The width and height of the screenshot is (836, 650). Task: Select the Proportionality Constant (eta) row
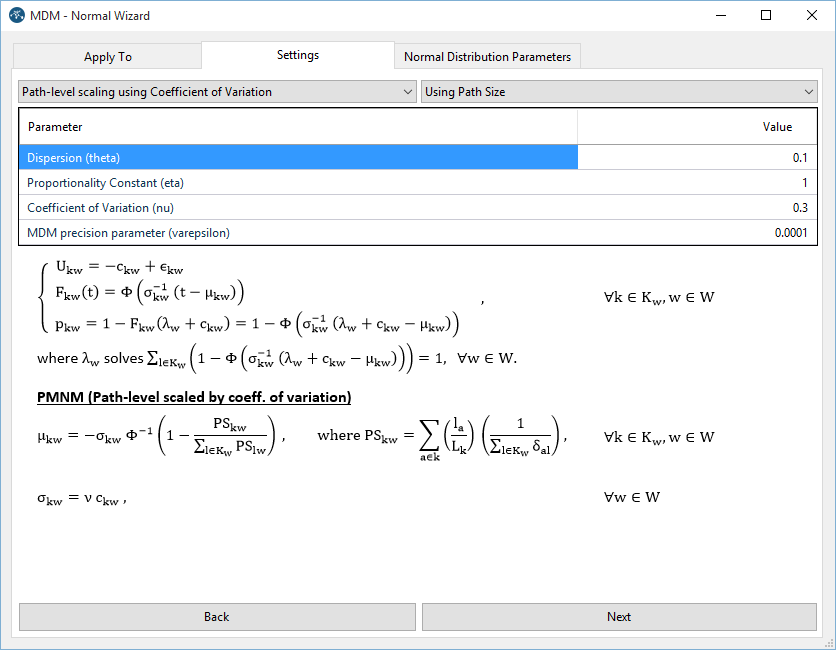coord(298,183)
